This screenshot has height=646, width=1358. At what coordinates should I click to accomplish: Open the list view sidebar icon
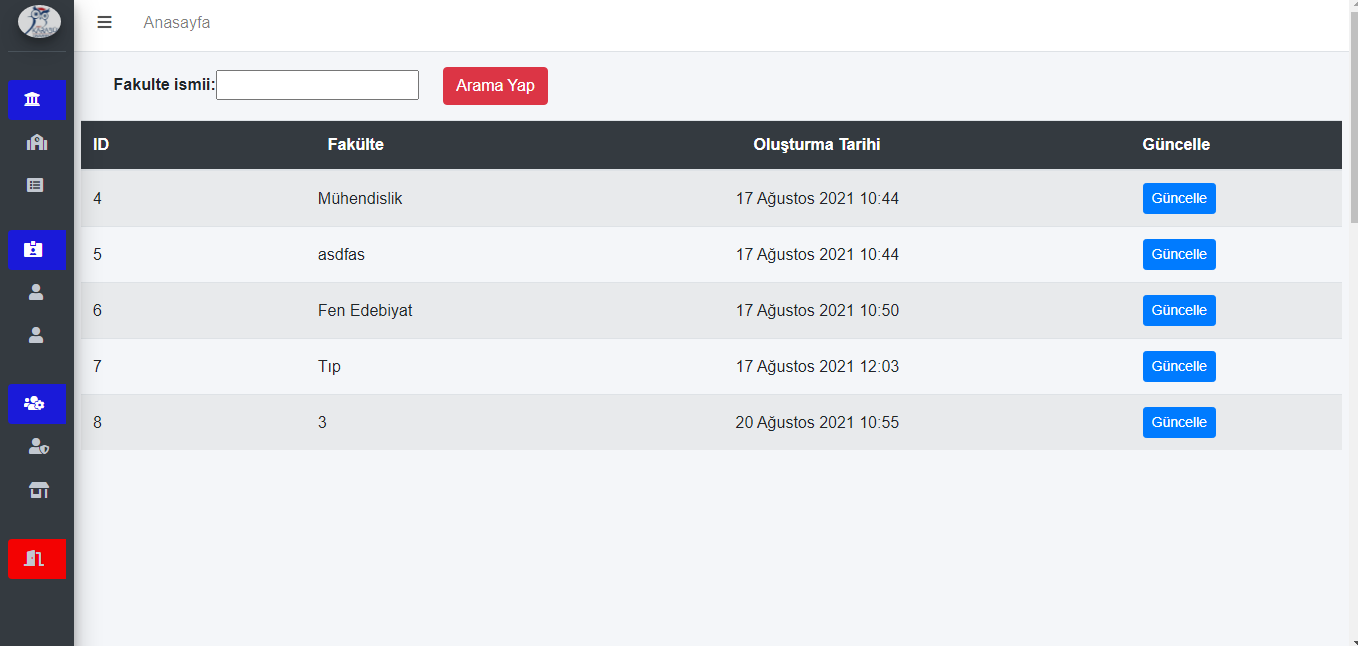(36, 185)
